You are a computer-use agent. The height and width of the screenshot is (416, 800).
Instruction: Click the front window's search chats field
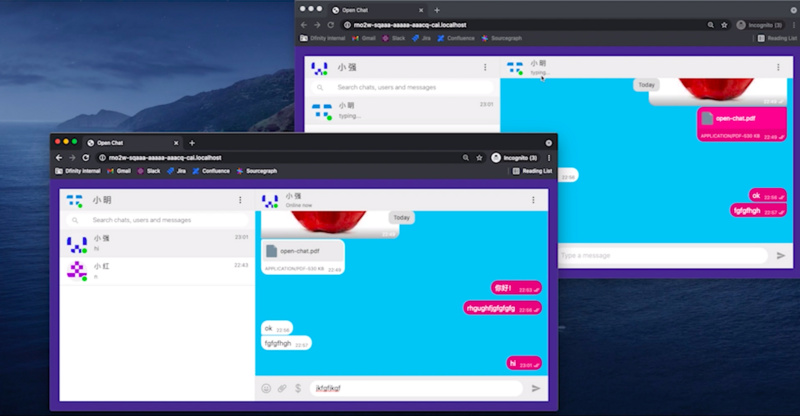tap(155, 220)
